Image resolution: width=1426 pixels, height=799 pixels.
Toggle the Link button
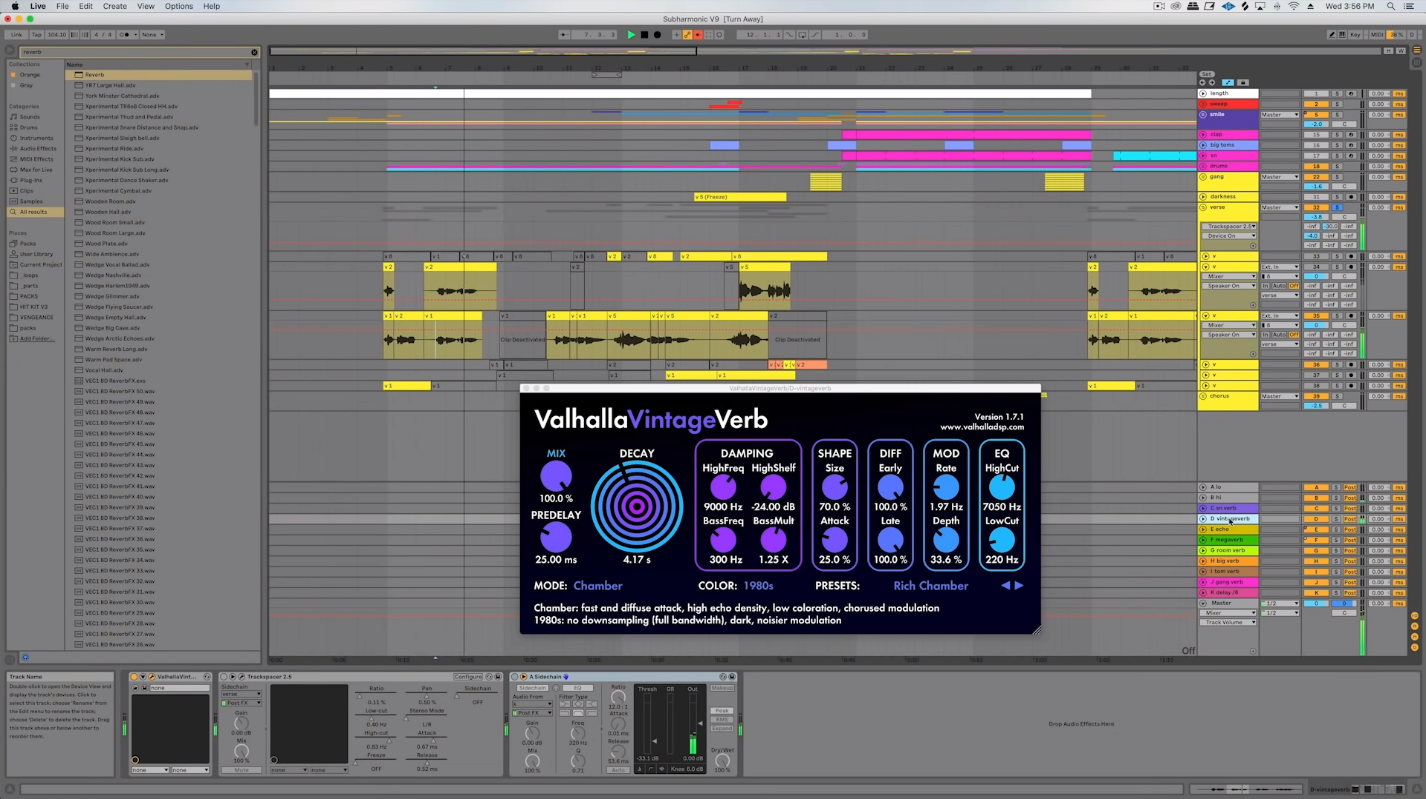pyautogui.click(x=17, y=35)
